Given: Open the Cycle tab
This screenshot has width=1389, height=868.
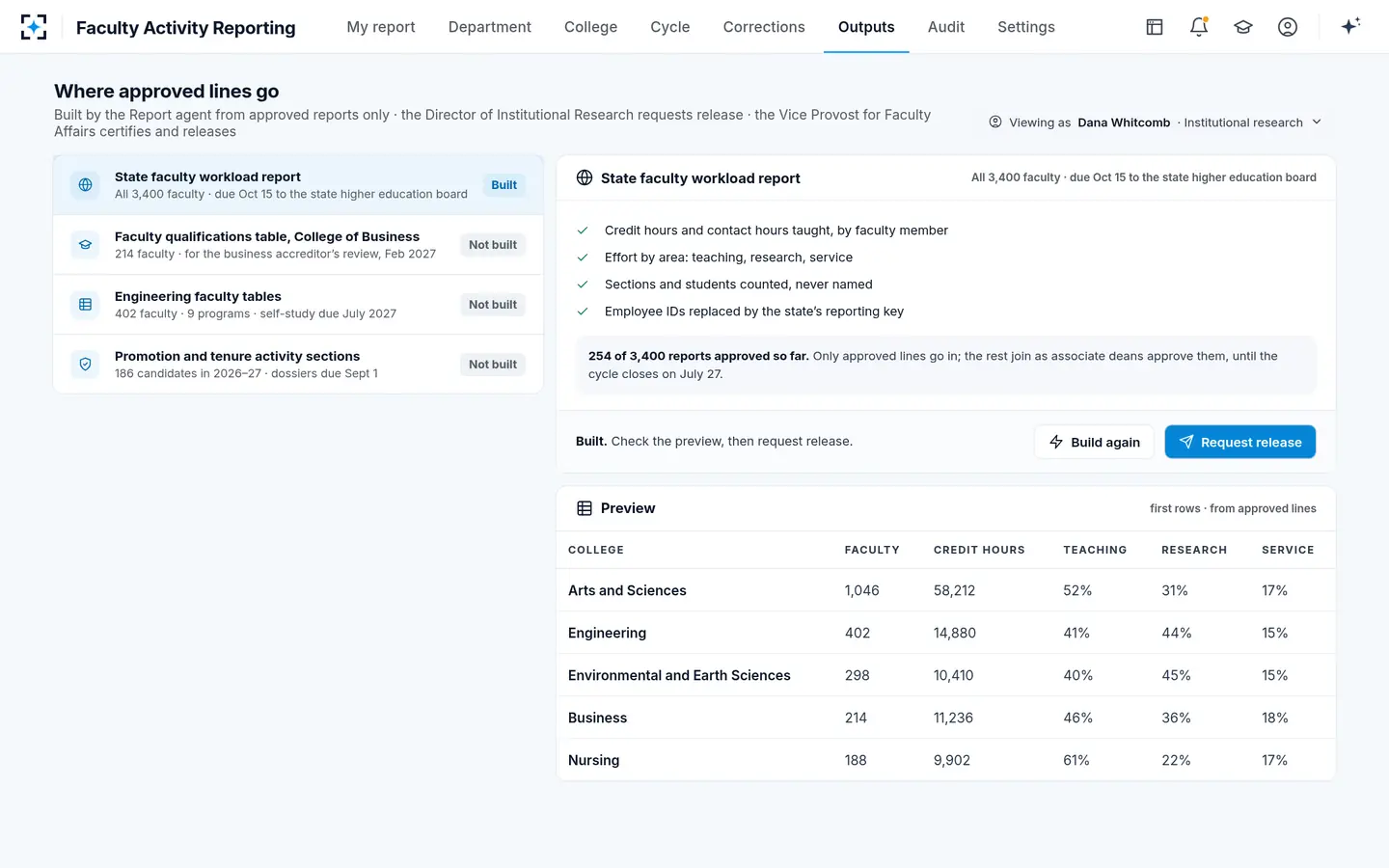Looking at the screenshot, I should (670, 27).
